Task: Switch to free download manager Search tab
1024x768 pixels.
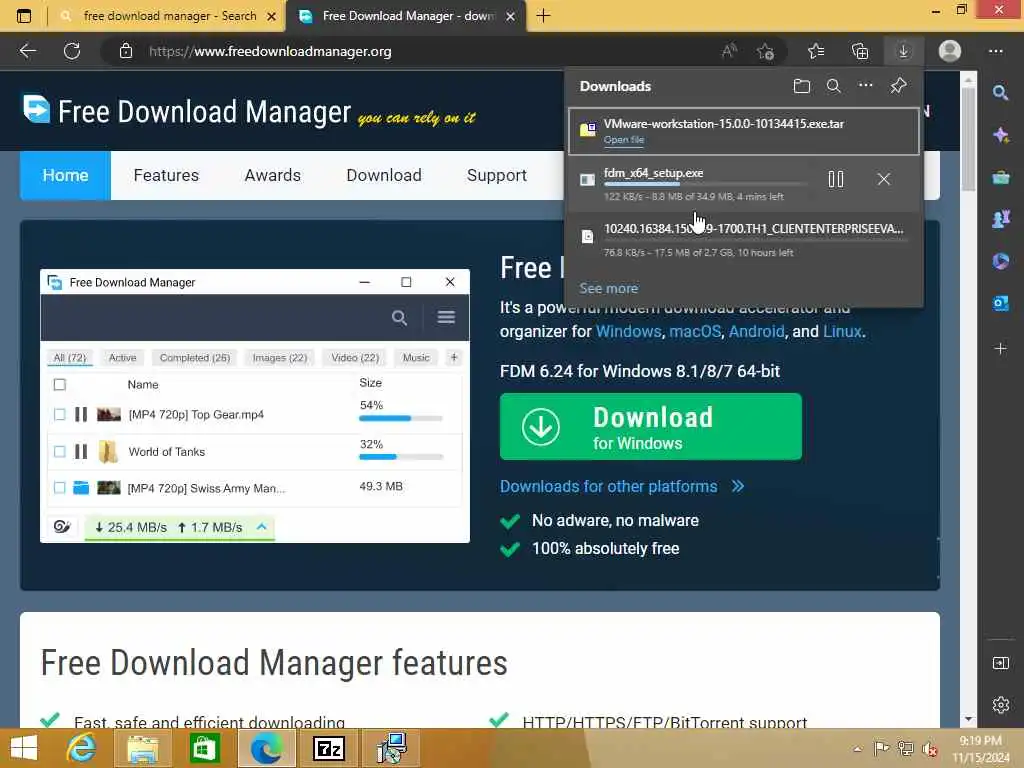Action: pyautogui.click(x=169, y=16)
